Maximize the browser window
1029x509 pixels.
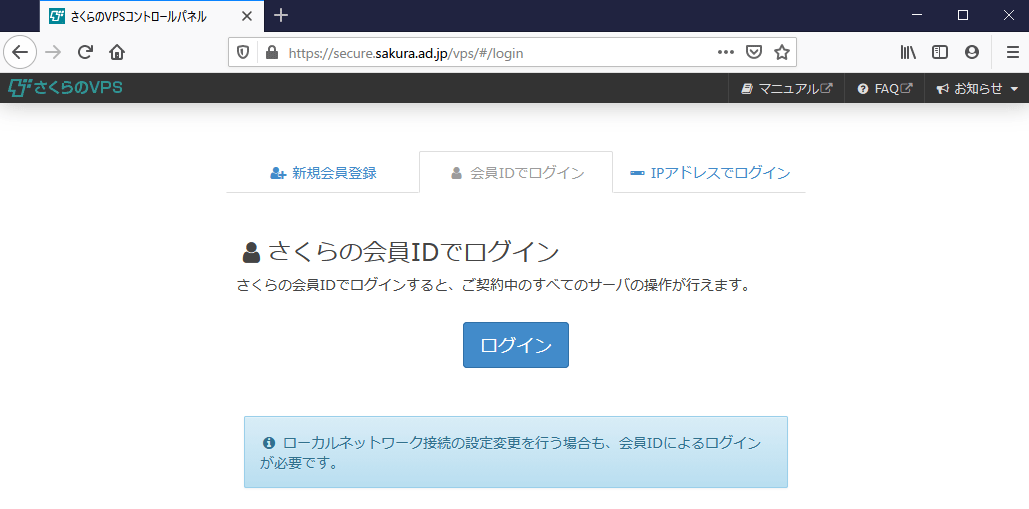[963, 15]
